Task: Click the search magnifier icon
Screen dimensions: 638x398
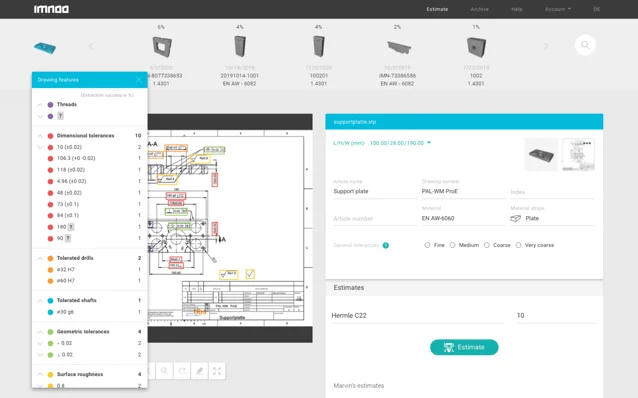Action: (x=585, y=45)
